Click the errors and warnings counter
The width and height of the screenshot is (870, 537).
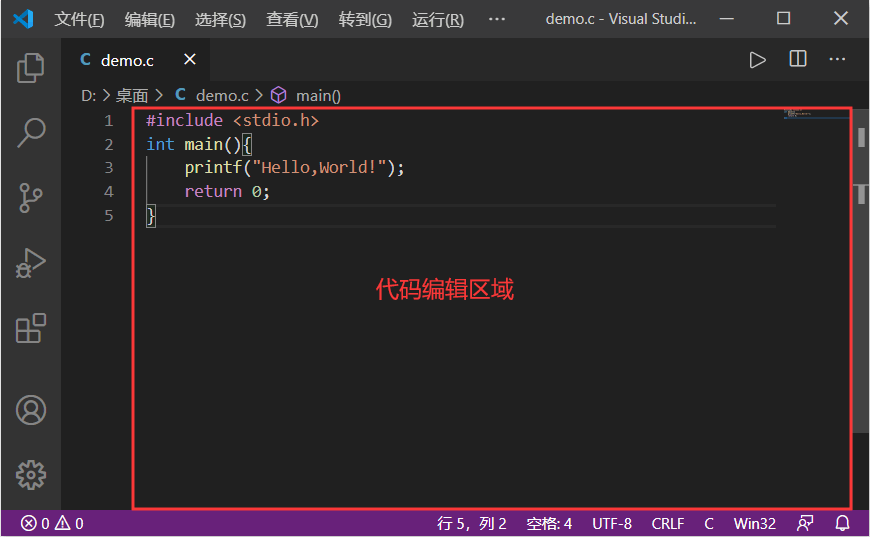click(x=52, y=523)
